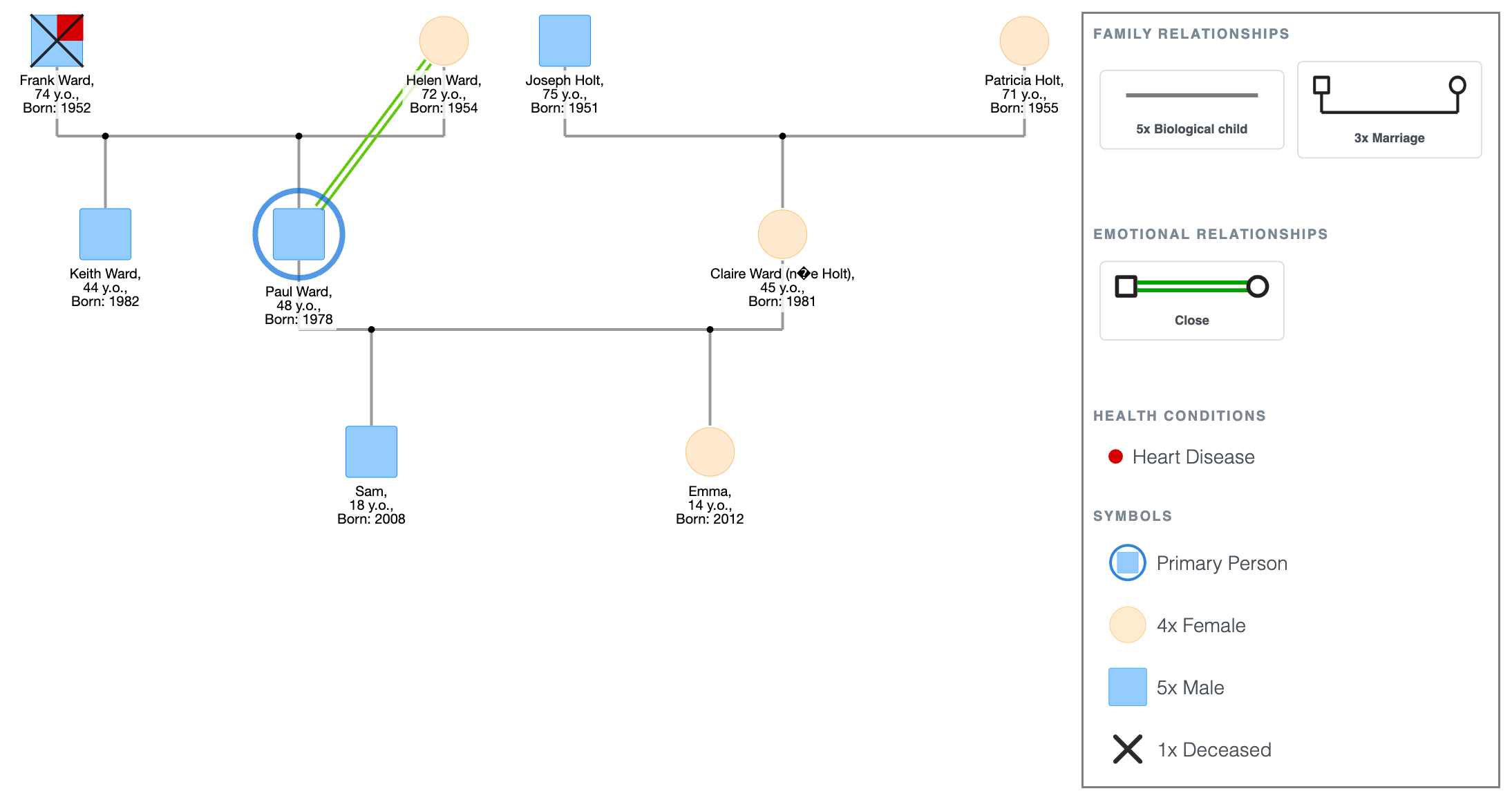Viewport: 1512px width, 800px height.
Task: Click the Primary Person legend symbol
Action: coord(1128,562)
